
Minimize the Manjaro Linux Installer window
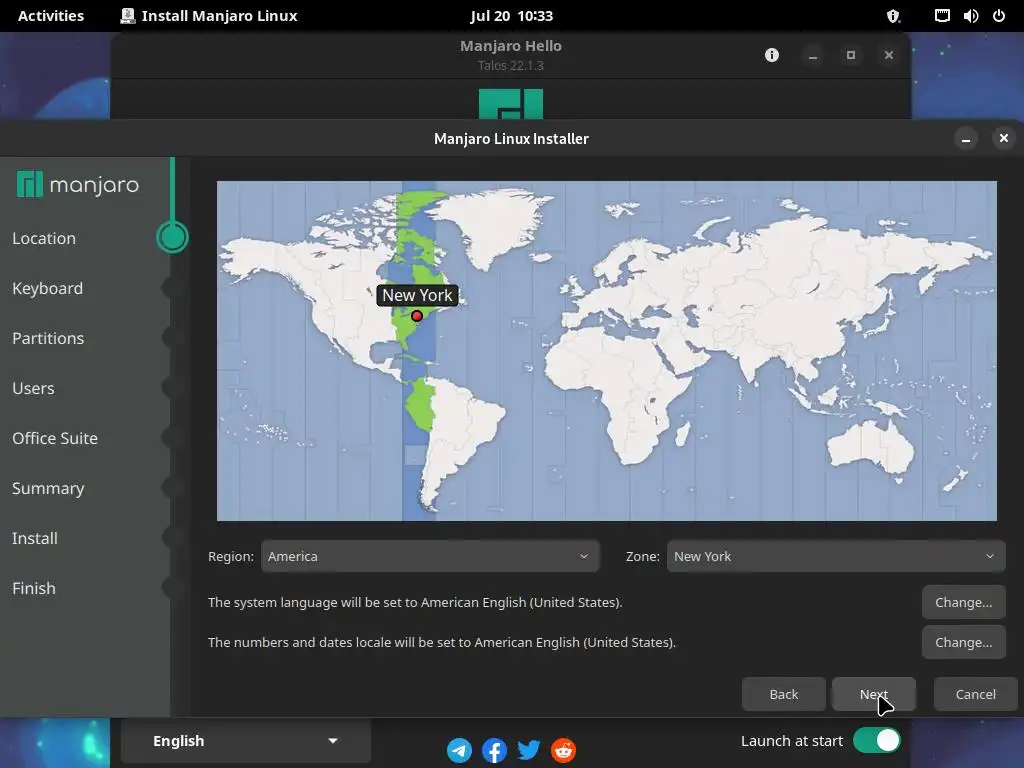(x=965, y=138)
